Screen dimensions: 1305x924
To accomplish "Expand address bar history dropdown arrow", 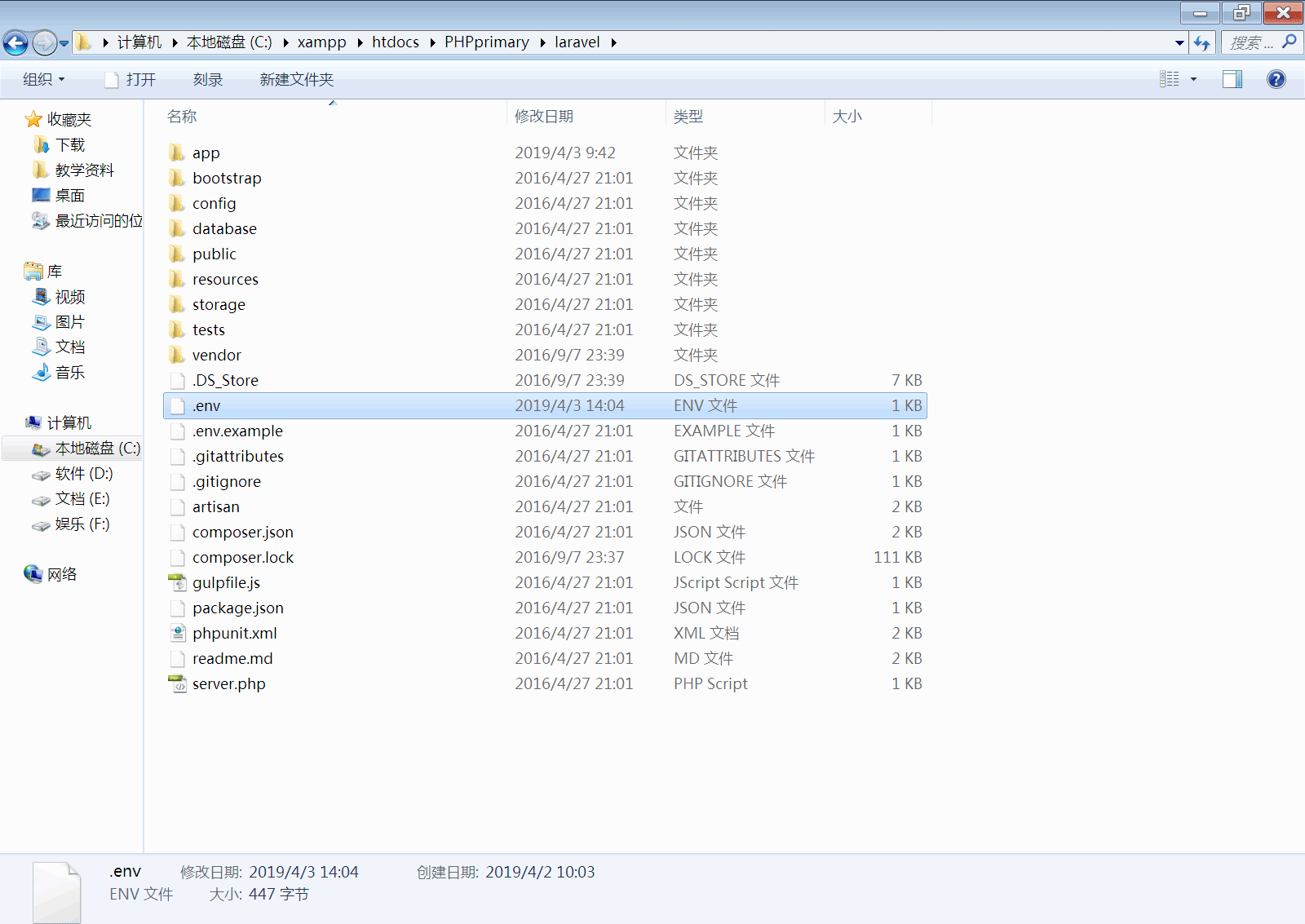I will coord(1179,42).
